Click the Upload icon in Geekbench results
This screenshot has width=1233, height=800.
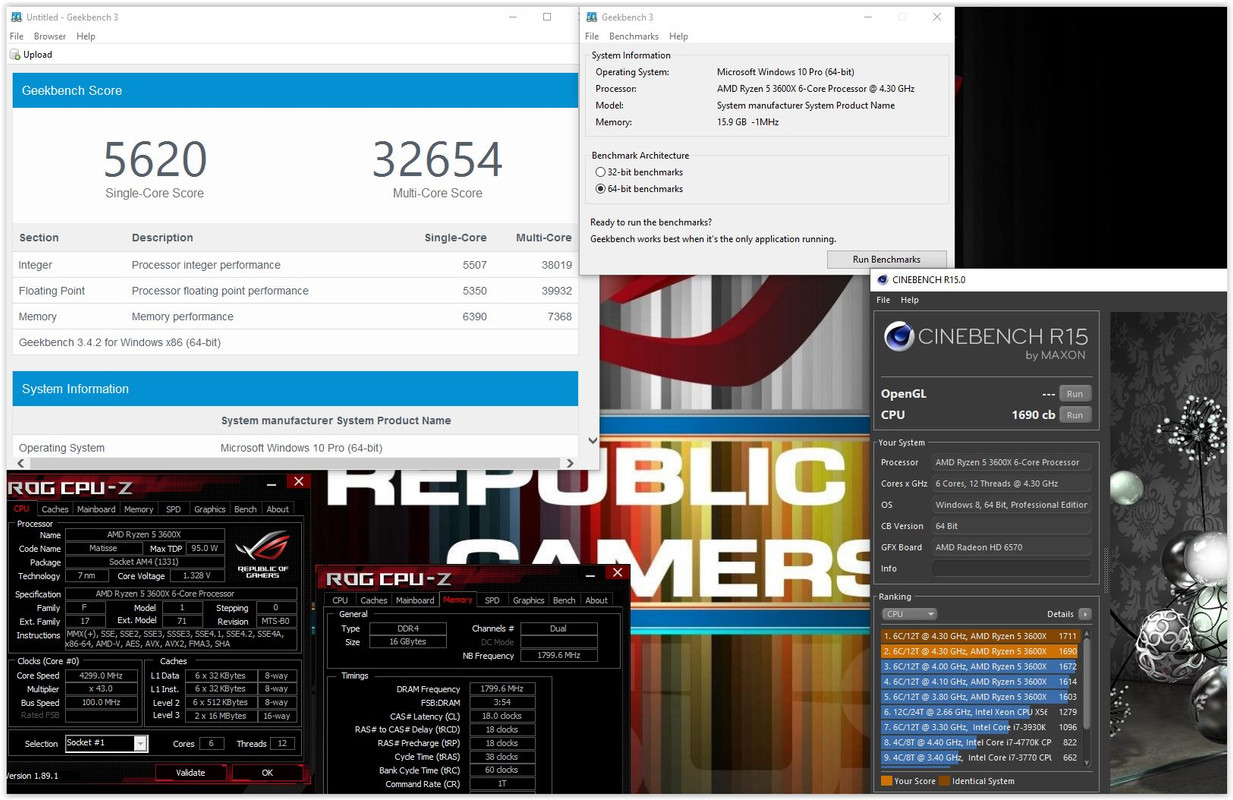[16, 55]
